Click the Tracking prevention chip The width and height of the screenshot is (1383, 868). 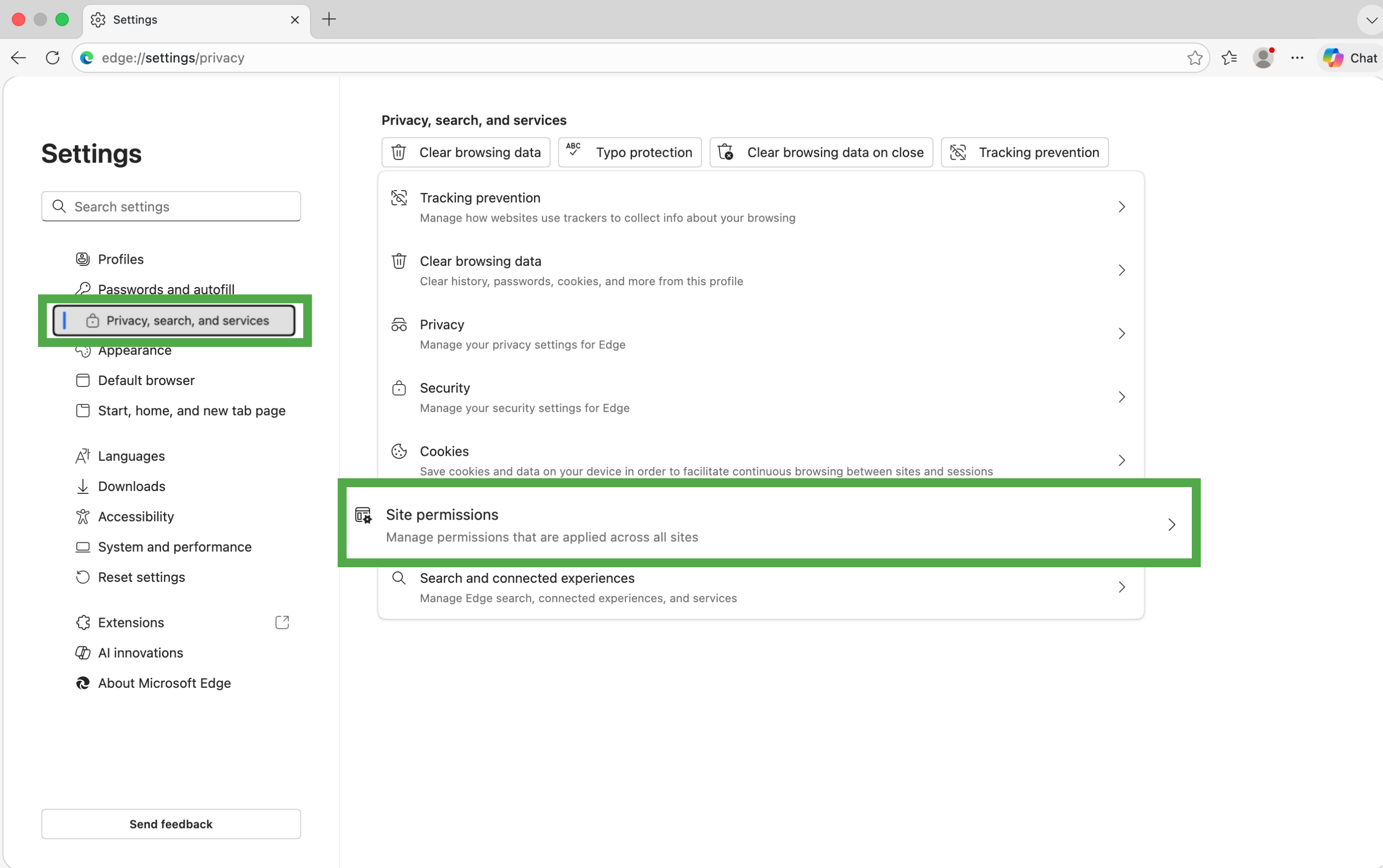[x=1025, y=152]
